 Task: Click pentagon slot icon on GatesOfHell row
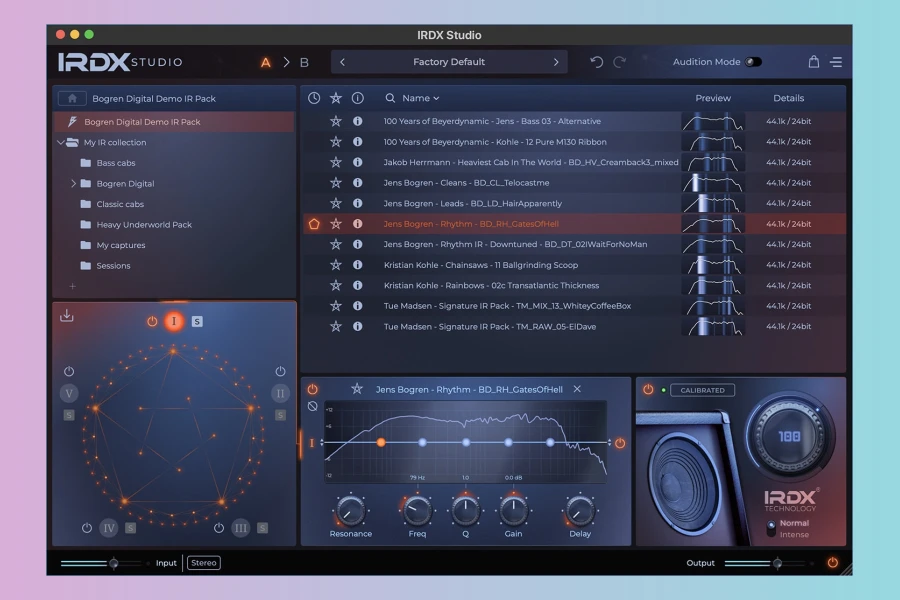[x=314, y=224]
